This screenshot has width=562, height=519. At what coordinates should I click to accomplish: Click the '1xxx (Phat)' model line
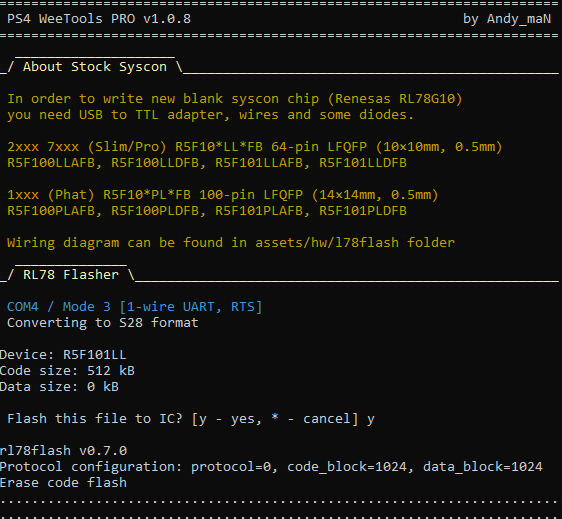coord(223,195)
